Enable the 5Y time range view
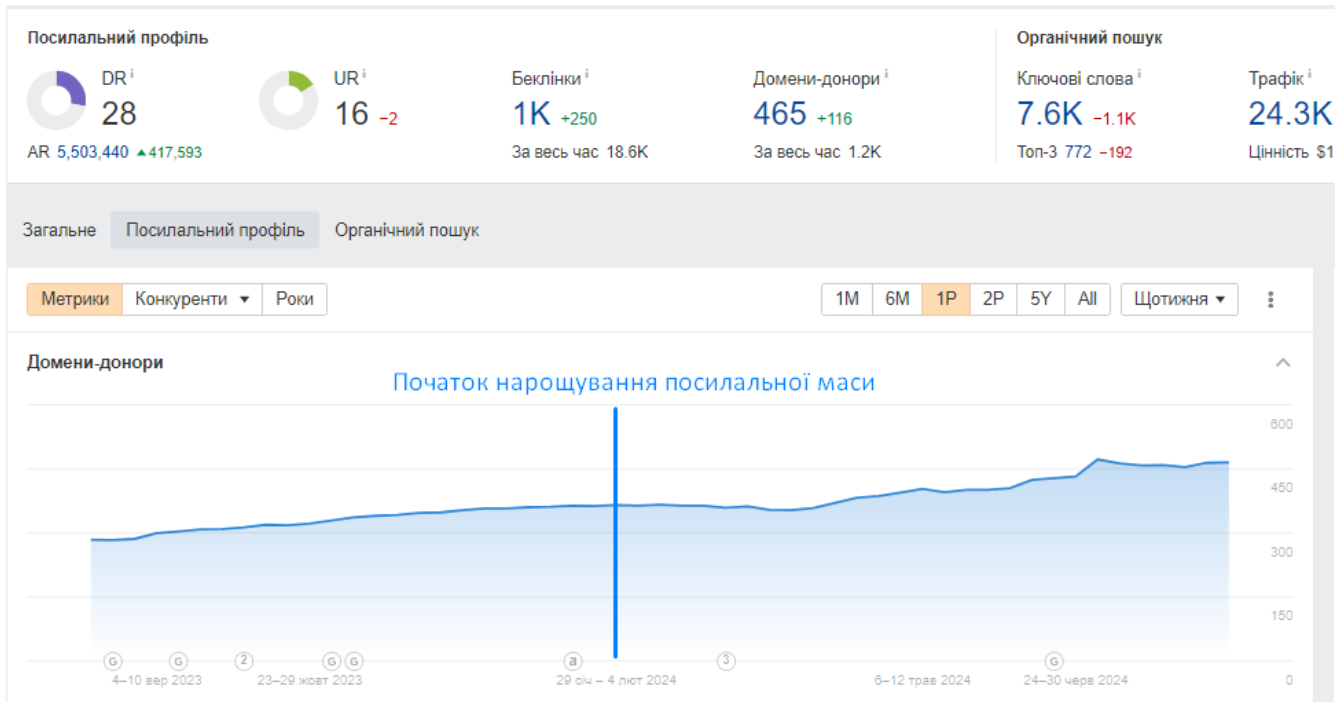The image size is (1336, 702). tap(1040, 298)
